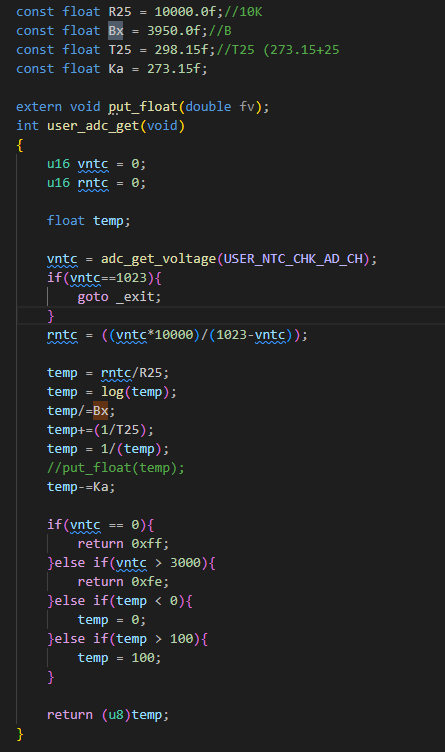The height and width of the screenshot is (752, 445).
Task: Click the _exit label name
Action: 135,297
